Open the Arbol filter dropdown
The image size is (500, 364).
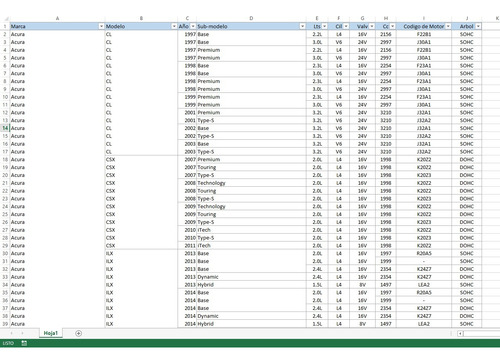click(x=478, y=26)
